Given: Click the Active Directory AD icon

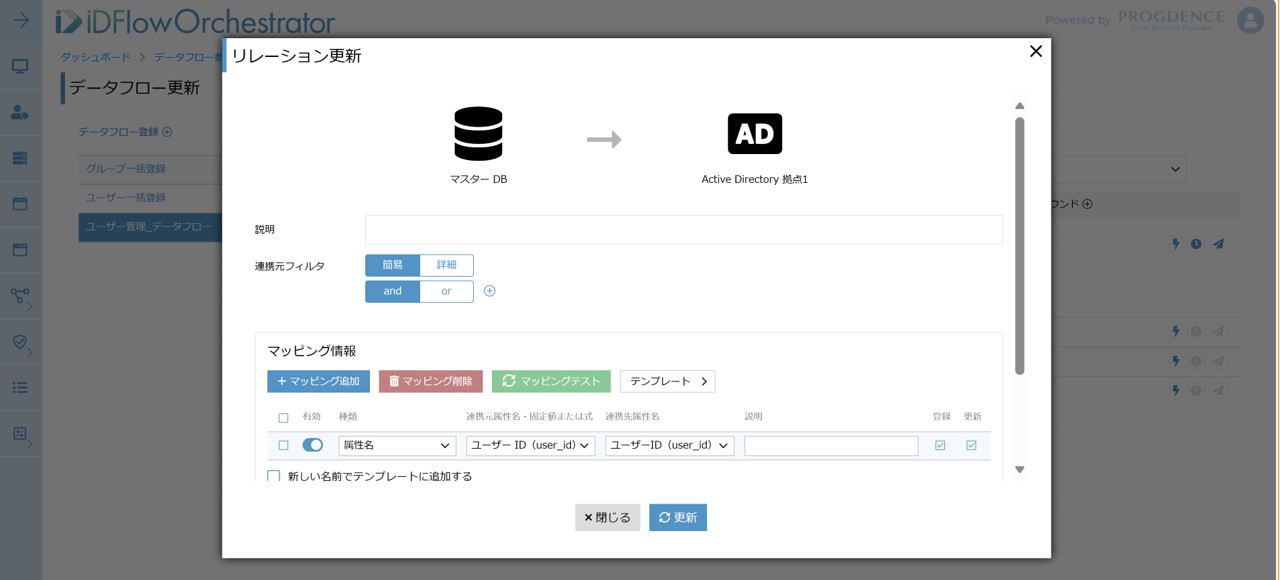Looking at the screenshot, I should [x=754, y=134].
